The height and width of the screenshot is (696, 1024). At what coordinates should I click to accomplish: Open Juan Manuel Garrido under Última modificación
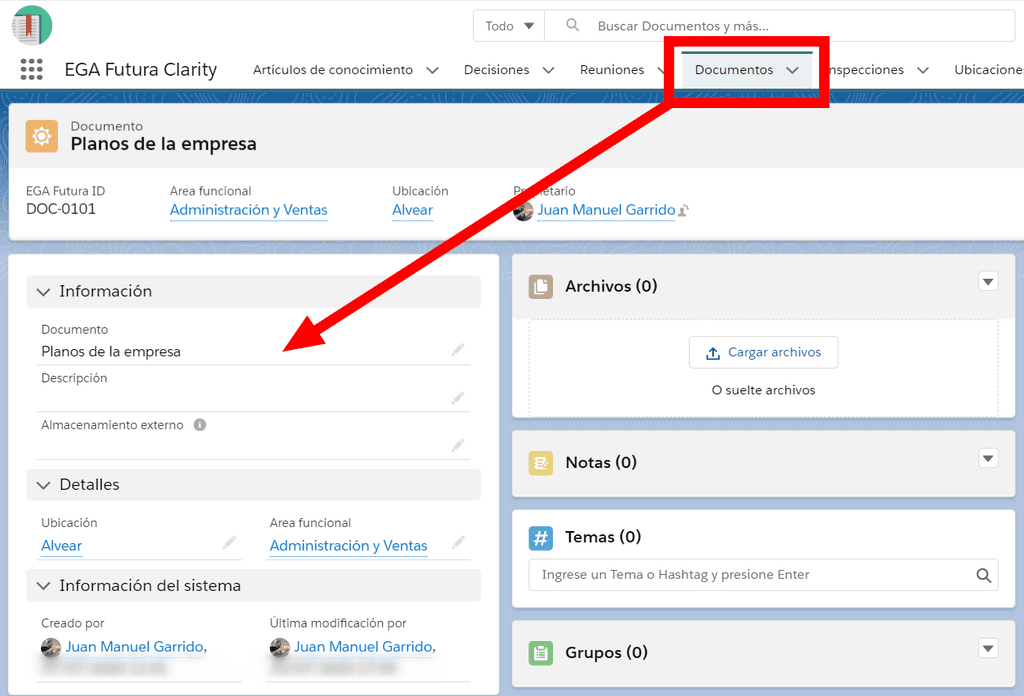click(363, 647)
